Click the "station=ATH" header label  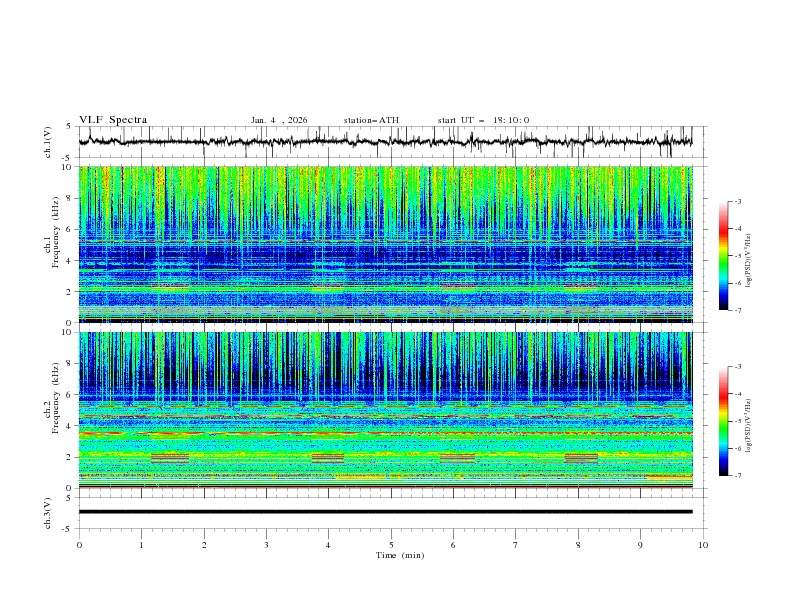tap(371, 120)
